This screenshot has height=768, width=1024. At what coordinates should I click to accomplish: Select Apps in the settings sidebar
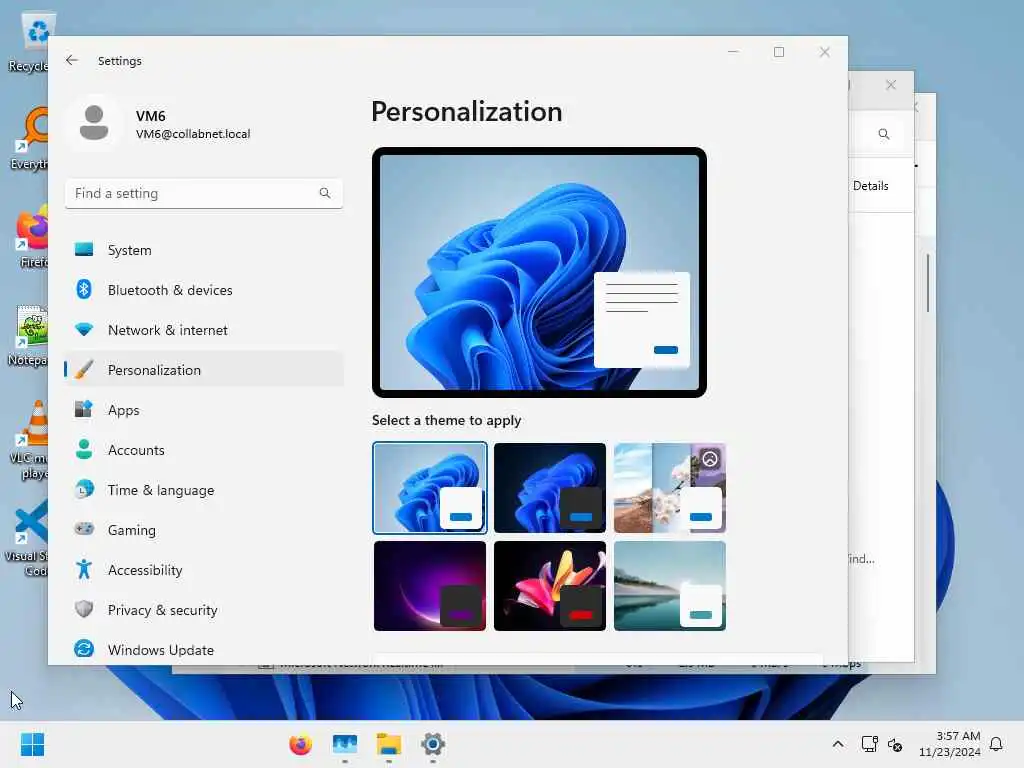coord(204,410)
